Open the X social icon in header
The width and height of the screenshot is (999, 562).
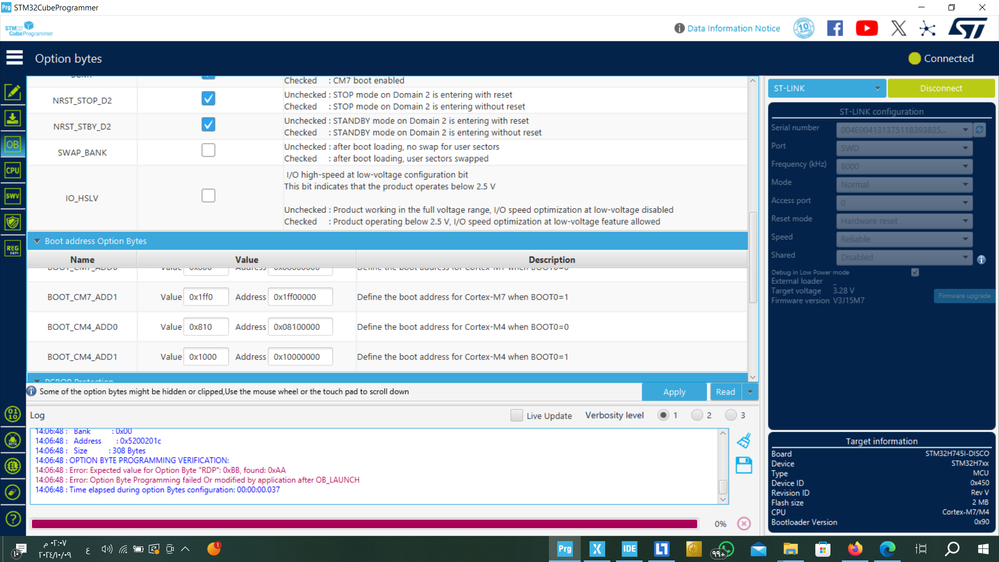[898, 28]
